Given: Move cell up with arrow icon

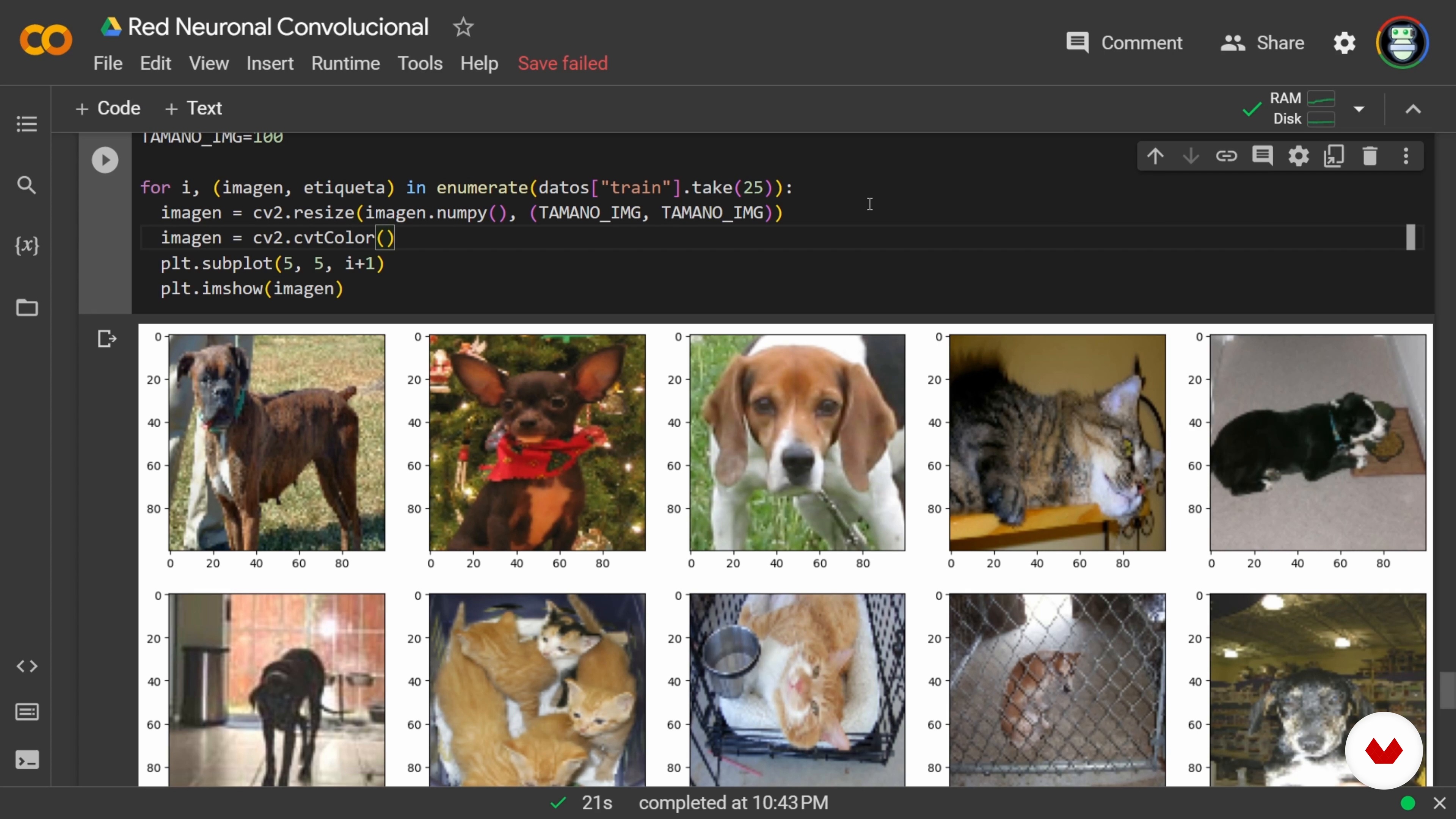Looking at the screenshot, I should coord(1155,156).
